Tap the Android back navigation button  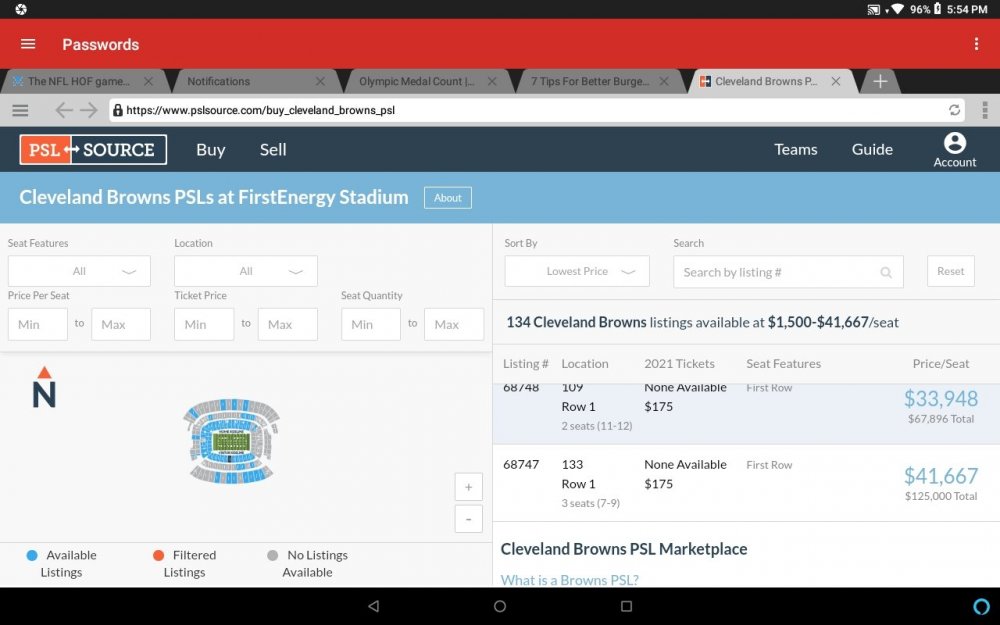point(374,606)
